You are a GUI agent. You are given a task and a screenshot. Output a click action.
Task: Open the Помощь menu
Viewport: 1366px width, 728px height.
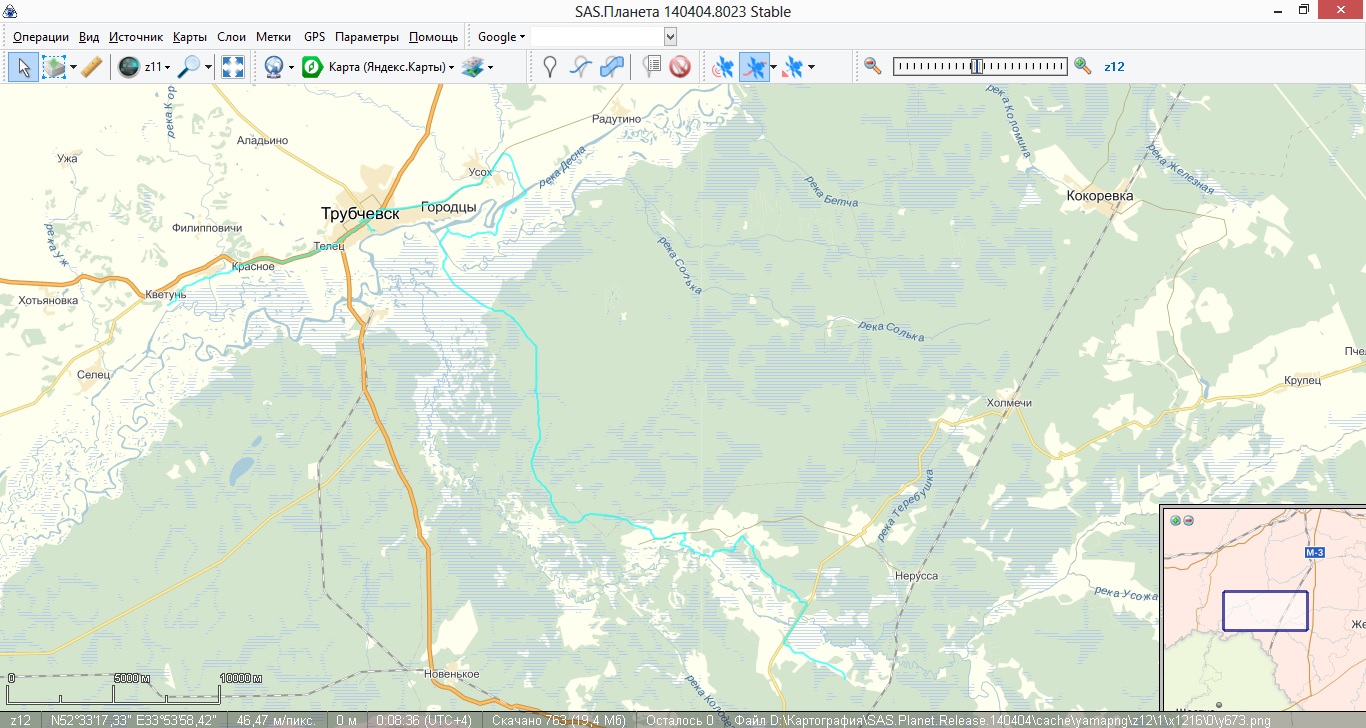(x=433, y=37)
